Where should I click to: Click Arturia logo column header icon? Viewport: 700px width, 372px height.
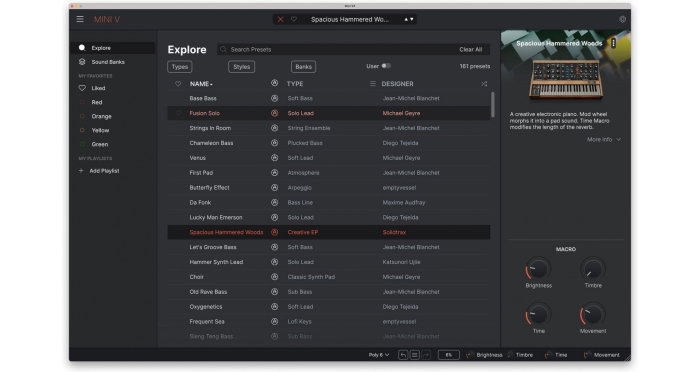click(x=275, y=84)
